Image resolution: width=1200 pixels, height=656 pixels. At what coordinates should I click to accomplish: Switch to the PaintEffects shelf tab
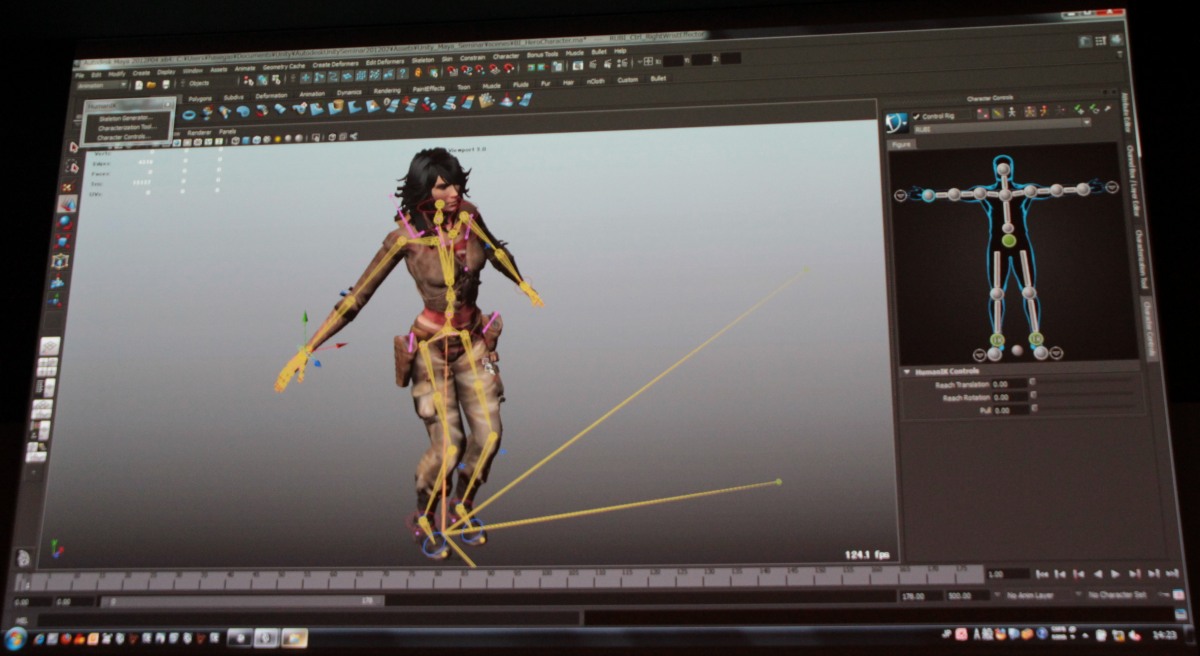pos(428,89)
